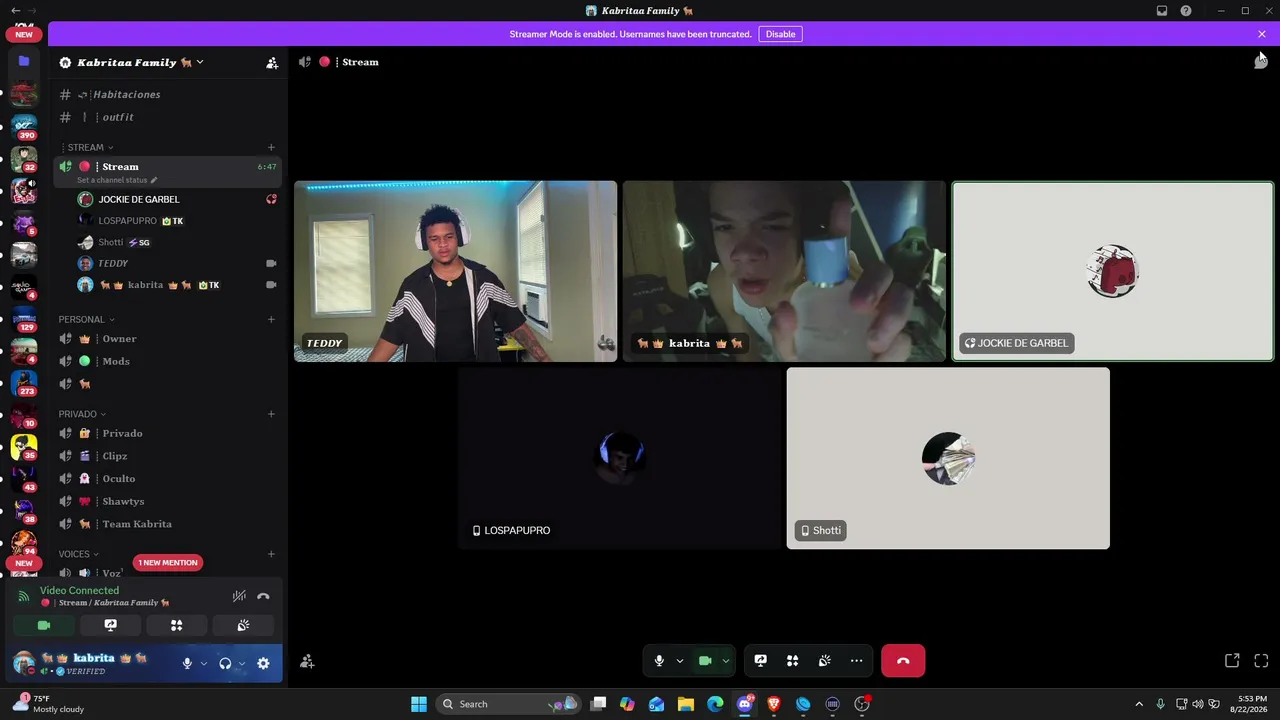Click the invite members icon beside server name

[272, 62]
